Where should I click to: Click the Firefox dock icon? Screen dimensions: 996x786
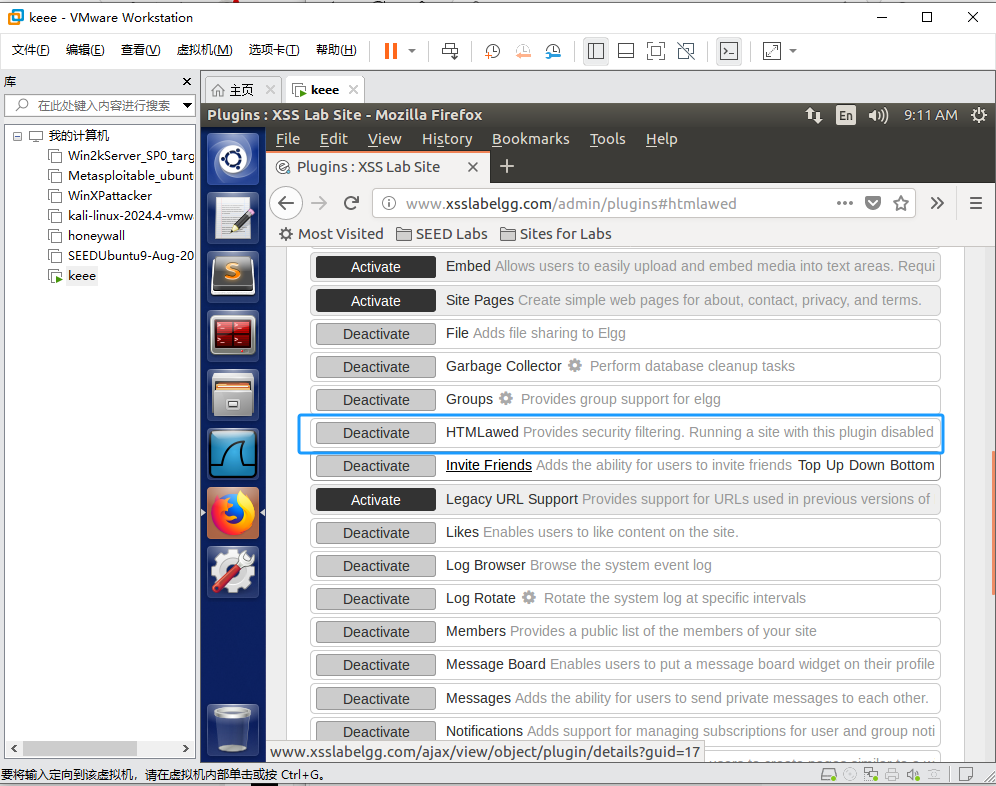tap(233, 513)
